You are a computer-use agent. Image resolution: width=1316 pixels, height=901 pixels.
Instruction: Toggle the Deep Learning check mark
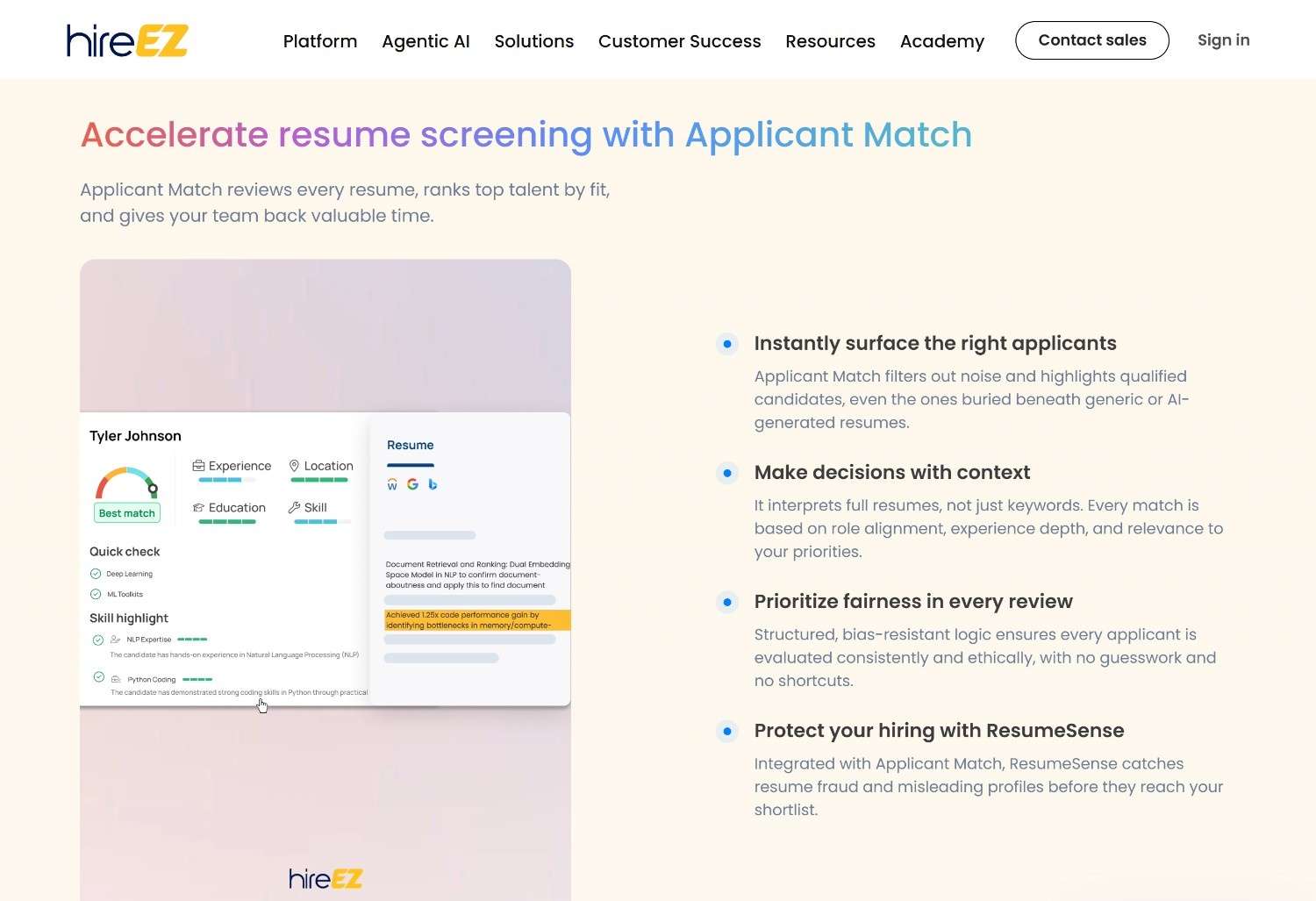[x=96, y=574]
